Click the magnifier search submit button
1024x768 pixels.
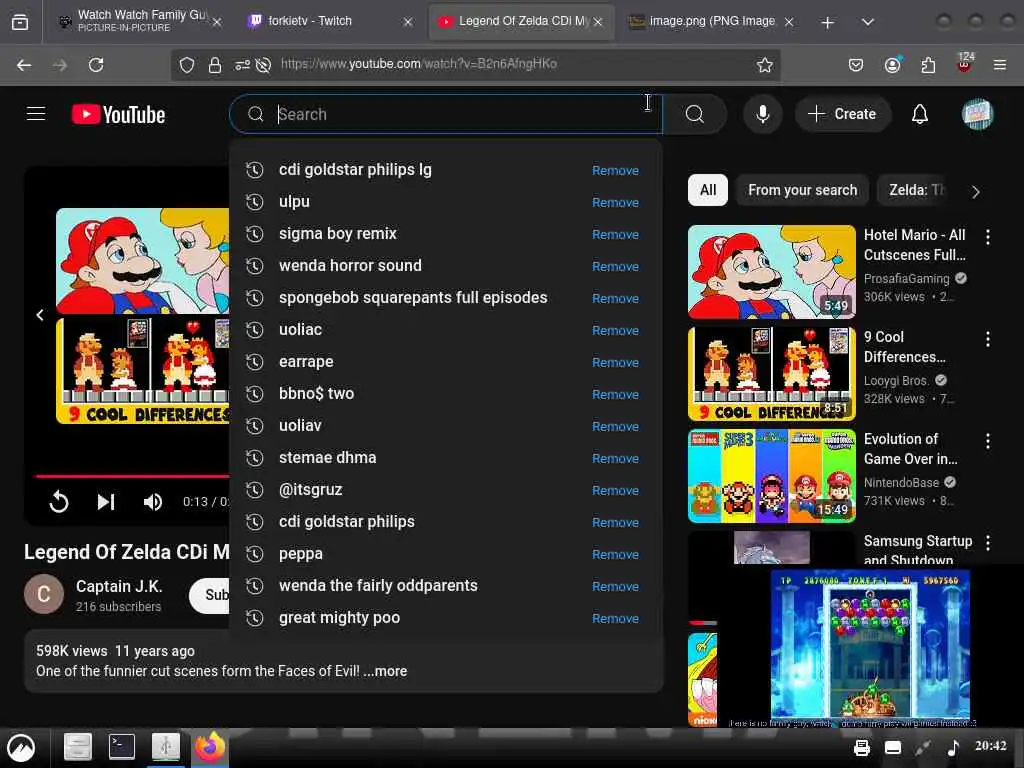click(695, 114)
